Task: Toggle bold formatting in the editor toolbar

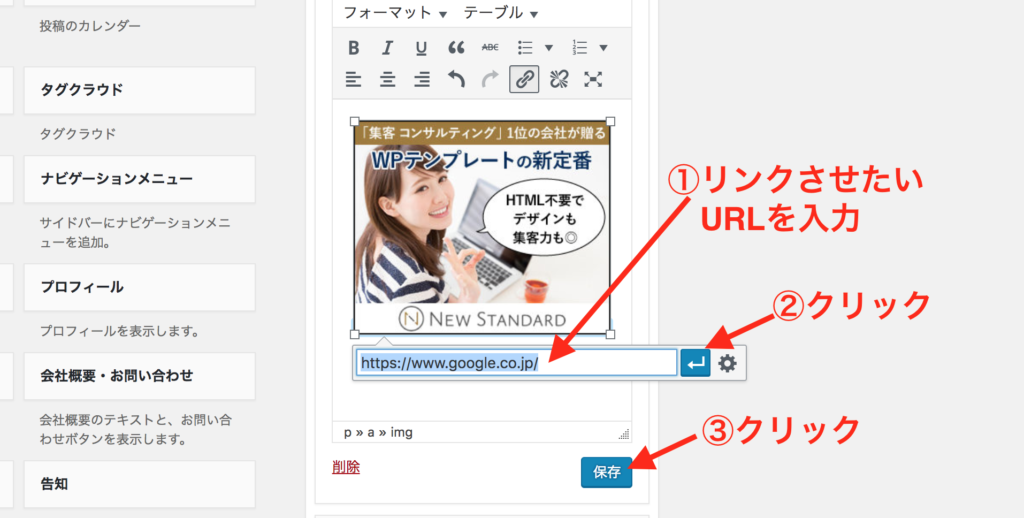Action: 353,47
